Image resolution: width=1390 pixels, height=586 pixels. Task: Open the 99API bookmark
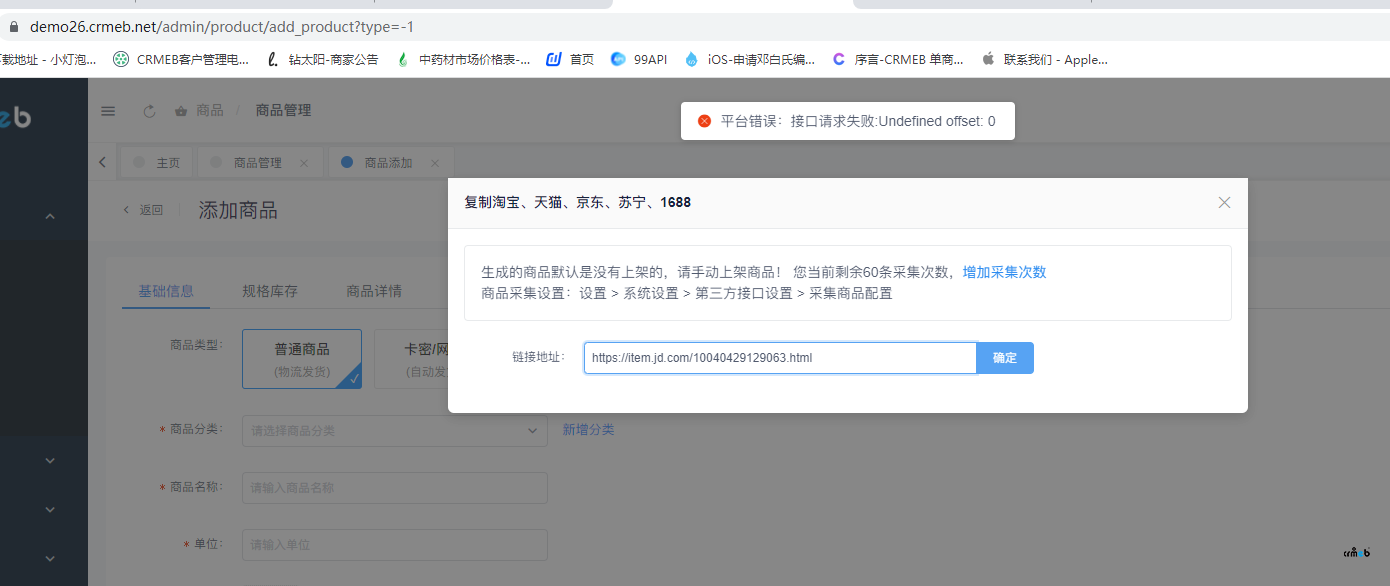(639, 59)
